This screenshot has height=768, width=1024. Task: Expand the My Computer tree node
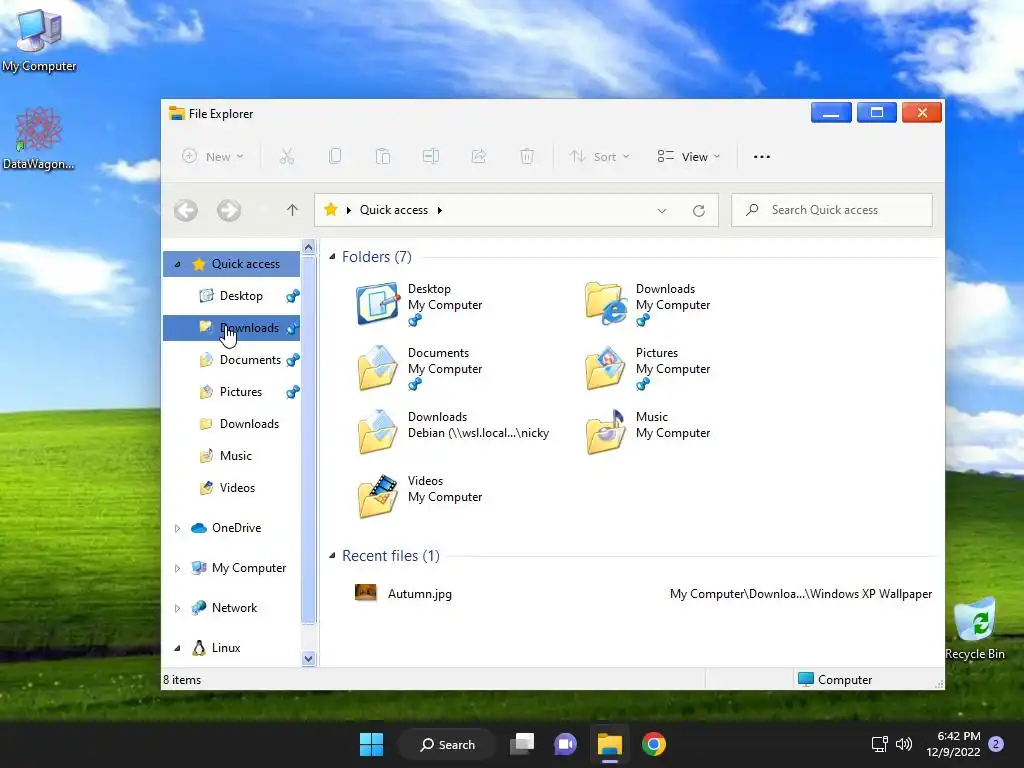pos(177,568)
